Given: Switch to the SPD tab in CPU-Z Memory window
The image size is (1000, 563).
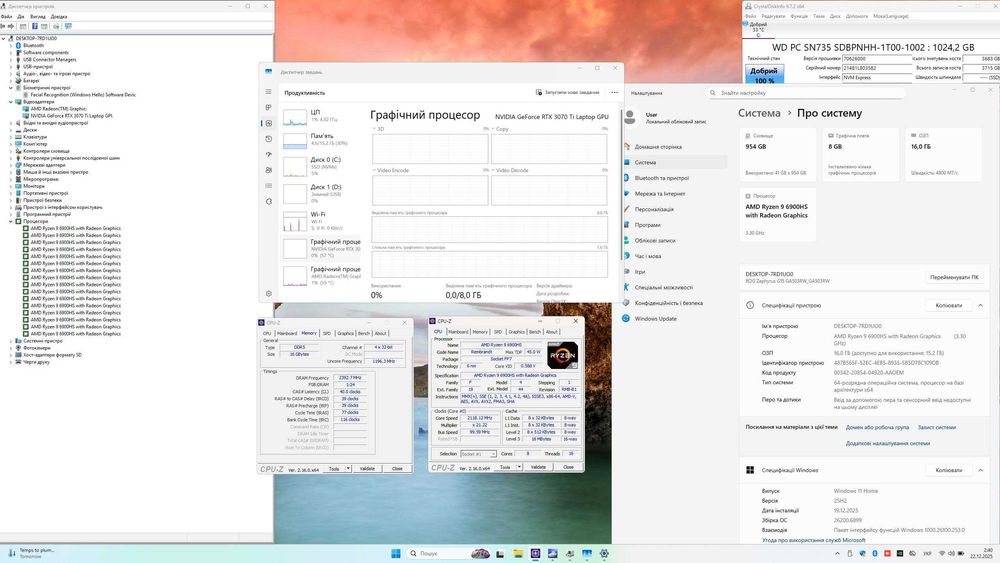Looking at the screenshot, I should 326,333.
